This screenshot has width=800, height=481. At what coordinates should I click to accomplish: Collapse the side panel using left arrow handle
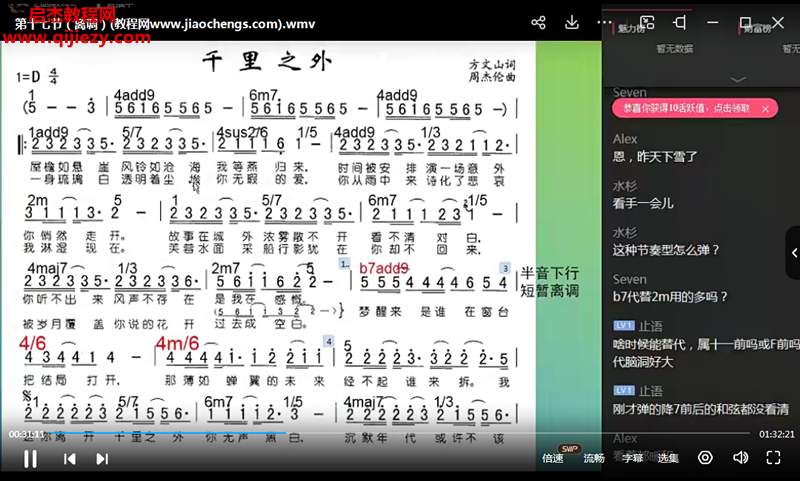[794, 252]
